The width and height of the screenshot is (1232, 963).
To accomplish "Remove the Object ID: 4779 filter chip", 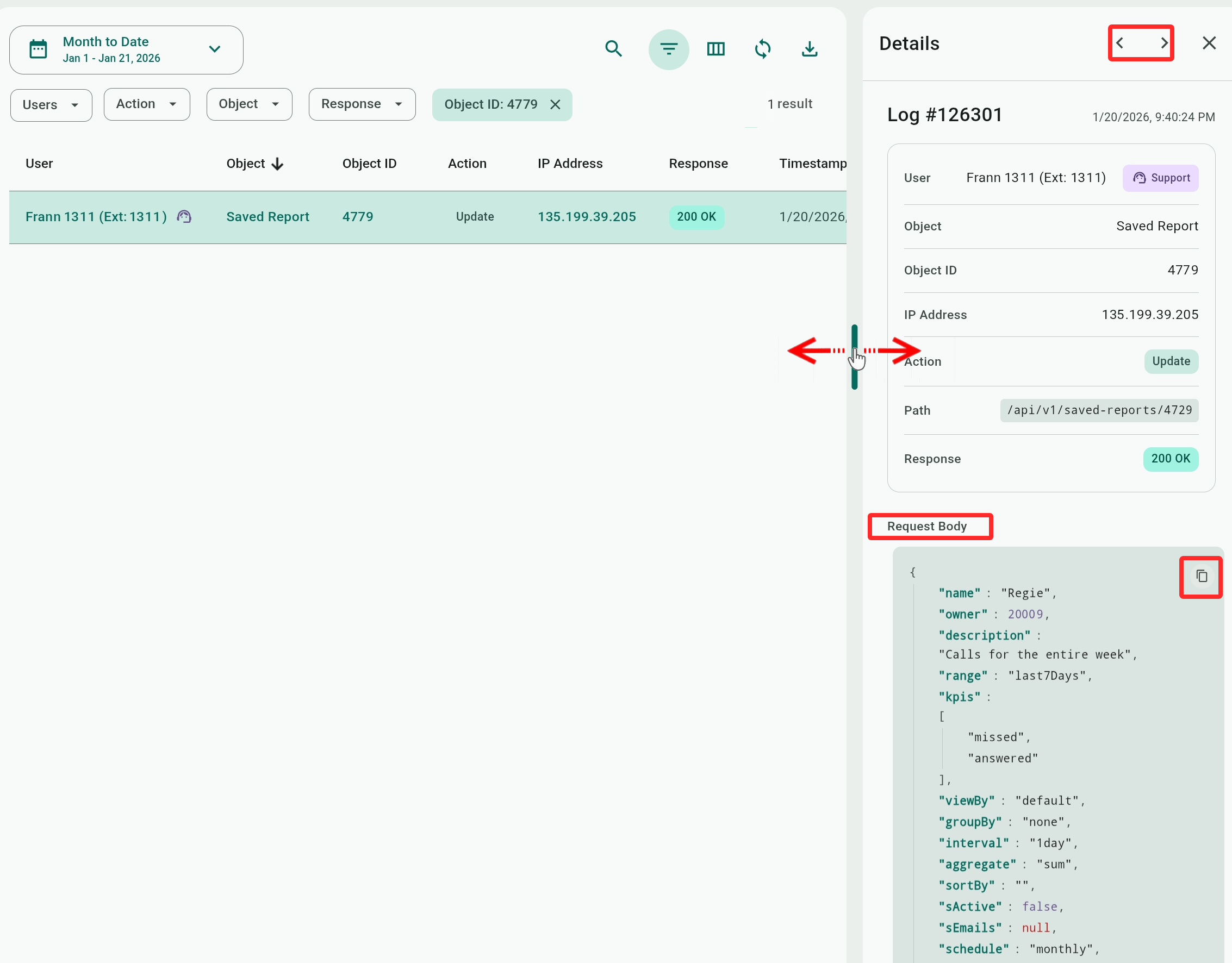I will (x=555, y=104).
